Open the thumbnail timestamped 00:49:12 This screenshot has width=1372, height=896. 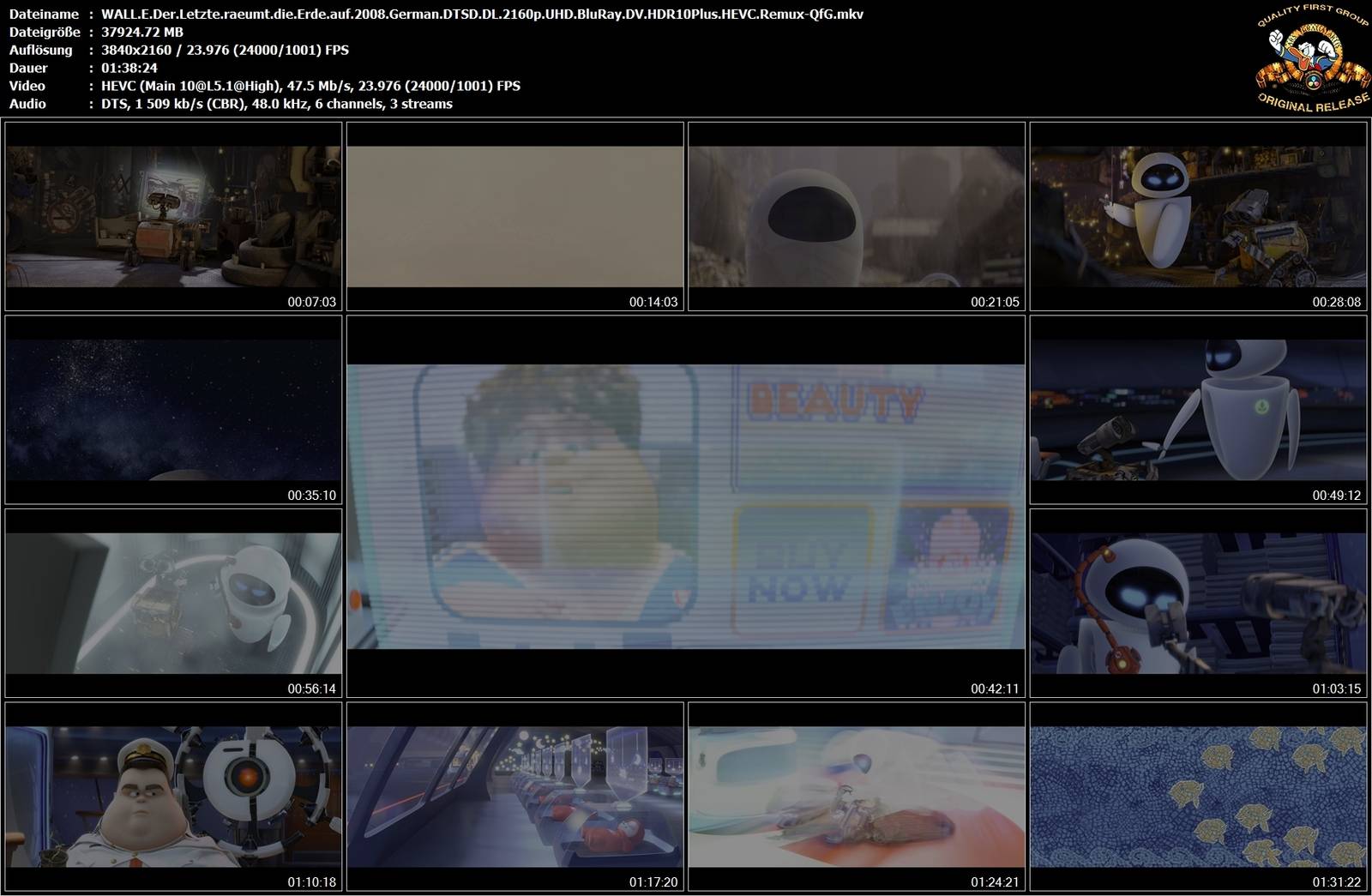pos(1198,410)
